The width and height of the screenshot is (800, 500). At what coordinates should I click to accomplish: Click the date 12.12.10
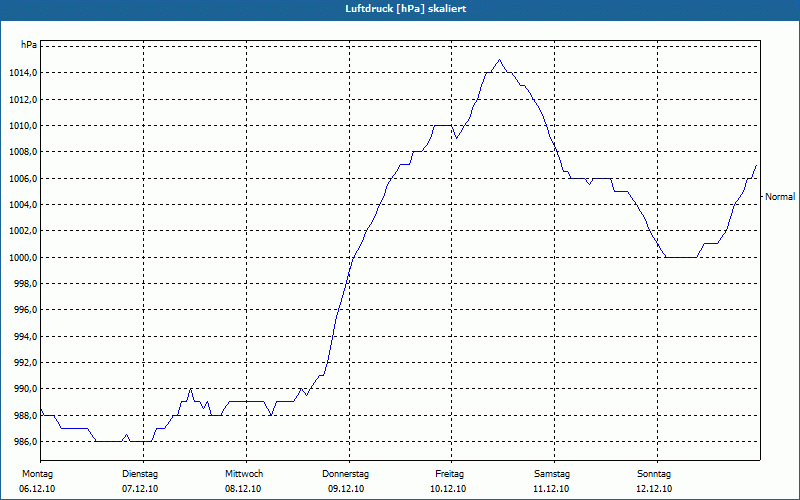coord(654,489)
